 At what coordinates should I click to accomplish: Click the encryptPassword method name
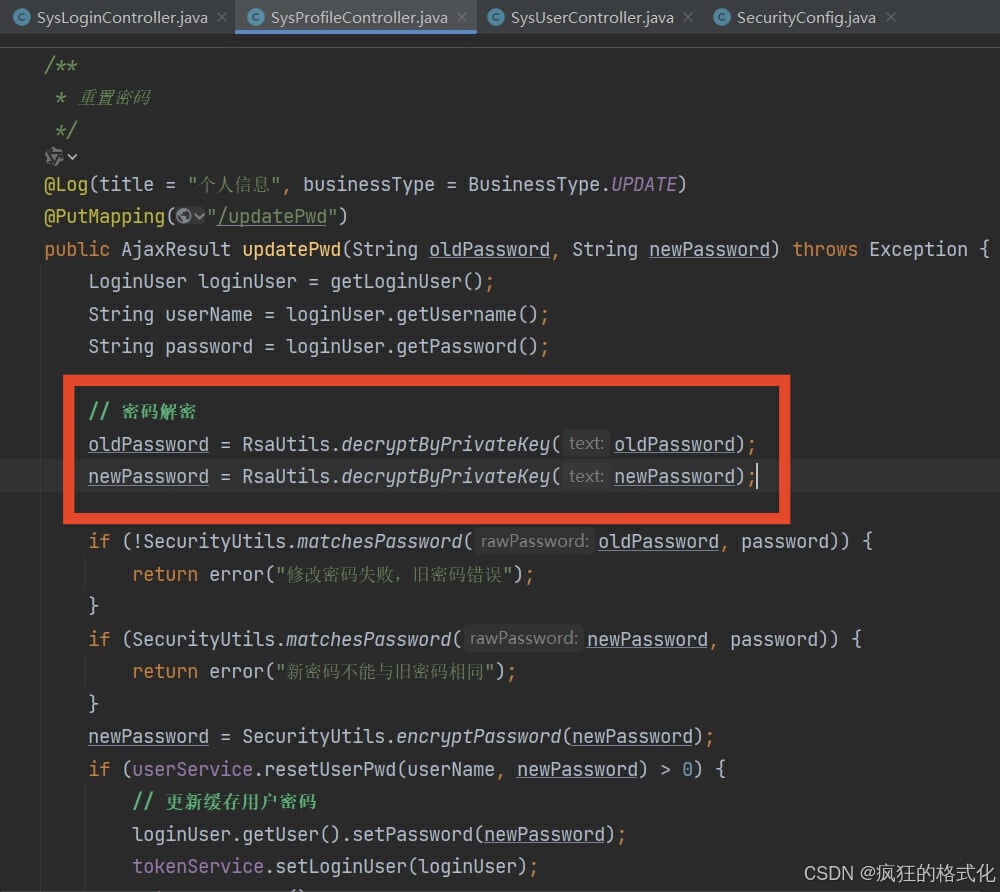pyautogui.click(x=479, y=737)
